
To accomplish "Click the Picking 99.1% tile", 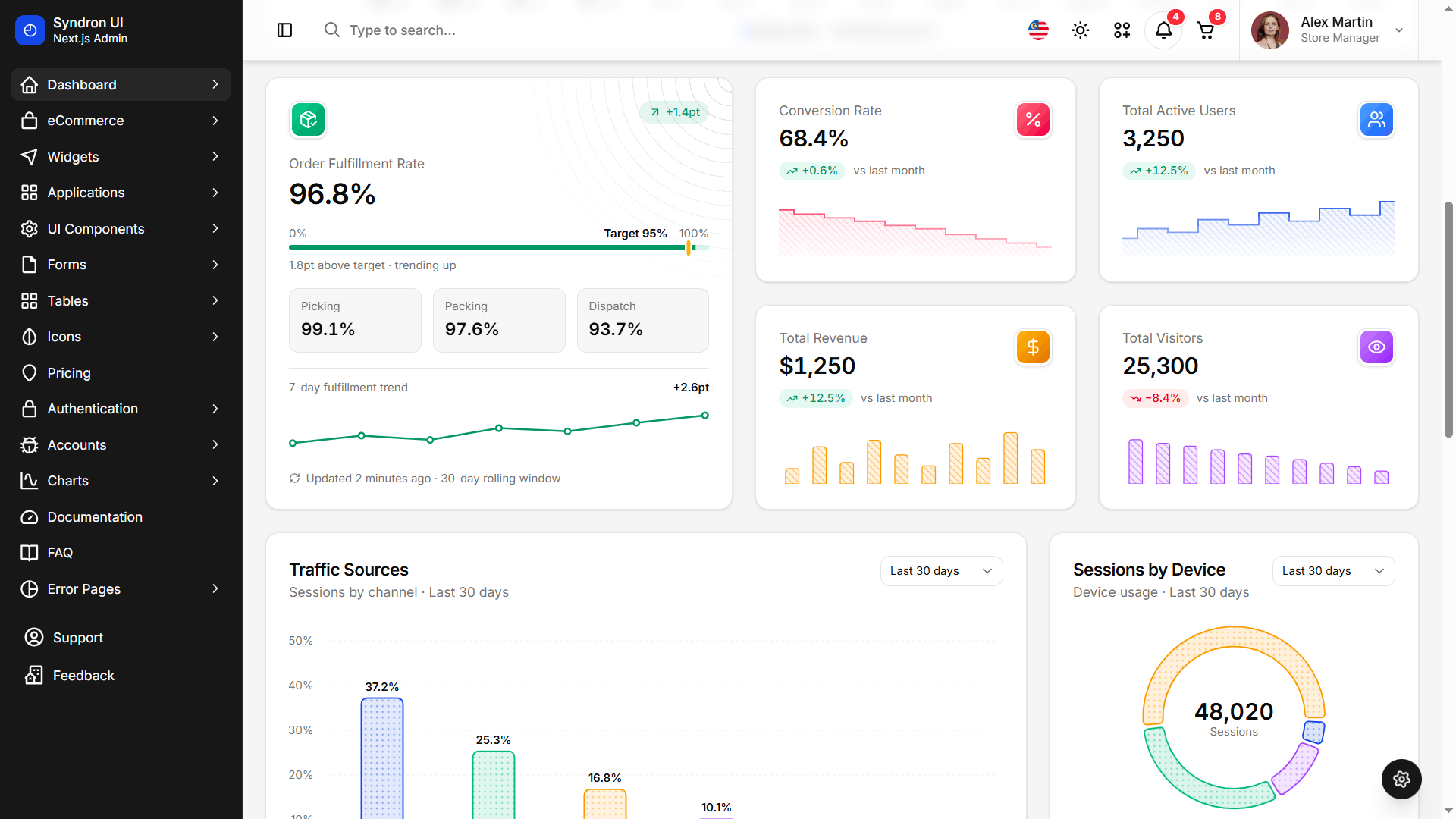I will pos(355,320).
